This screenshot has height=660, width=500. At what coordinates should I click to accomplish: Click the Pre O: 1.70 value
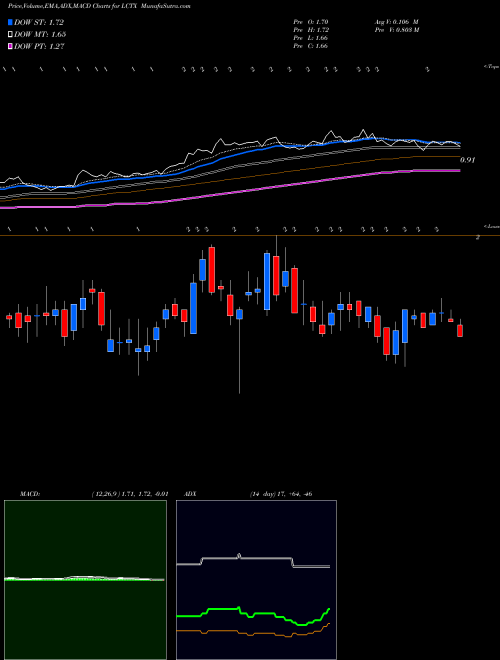point(311,21)
